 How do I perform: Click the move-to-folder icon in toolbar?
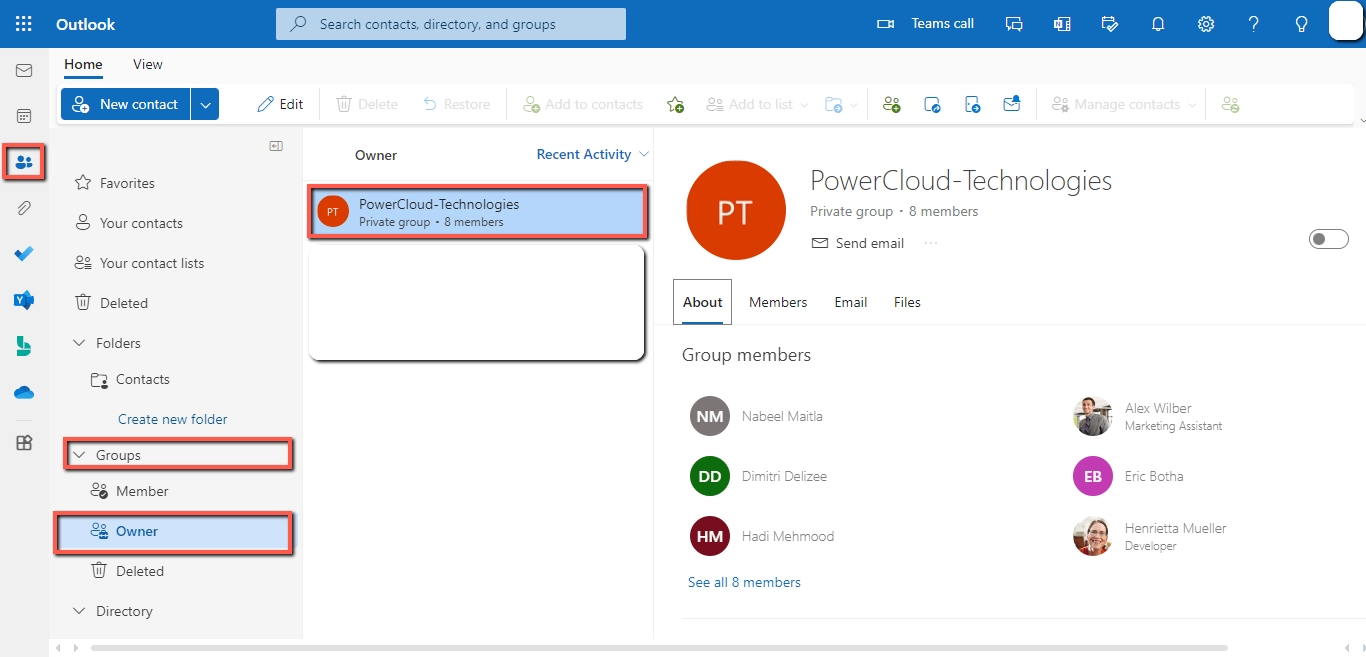(835, 104)
